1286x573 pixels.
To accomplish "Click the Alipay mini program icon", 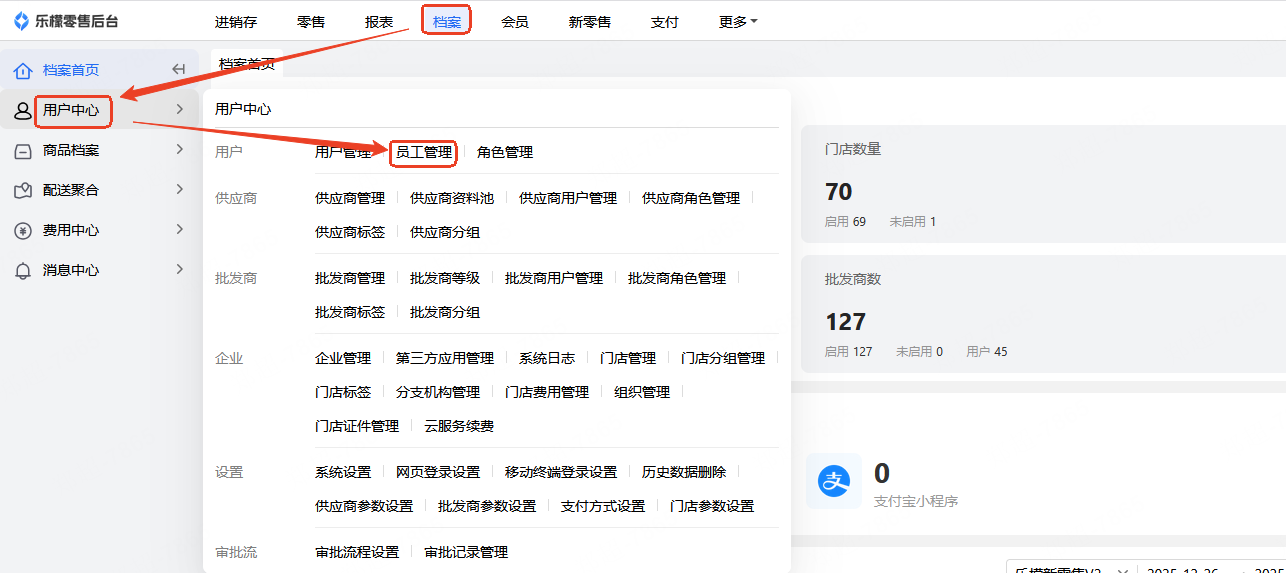I will pyautogui.click(x=834, y=481).
